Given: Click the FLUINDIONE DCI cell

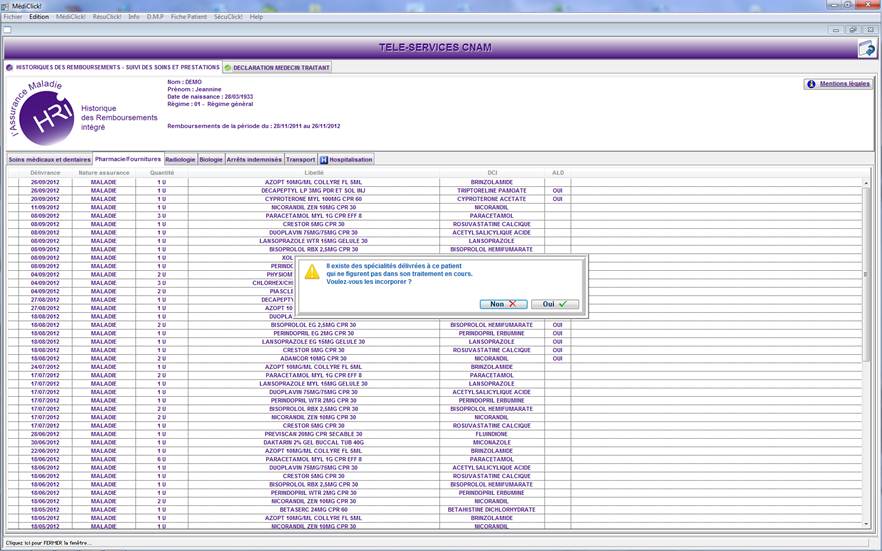Looking at the screenshot, I should (x=492, y=434).
